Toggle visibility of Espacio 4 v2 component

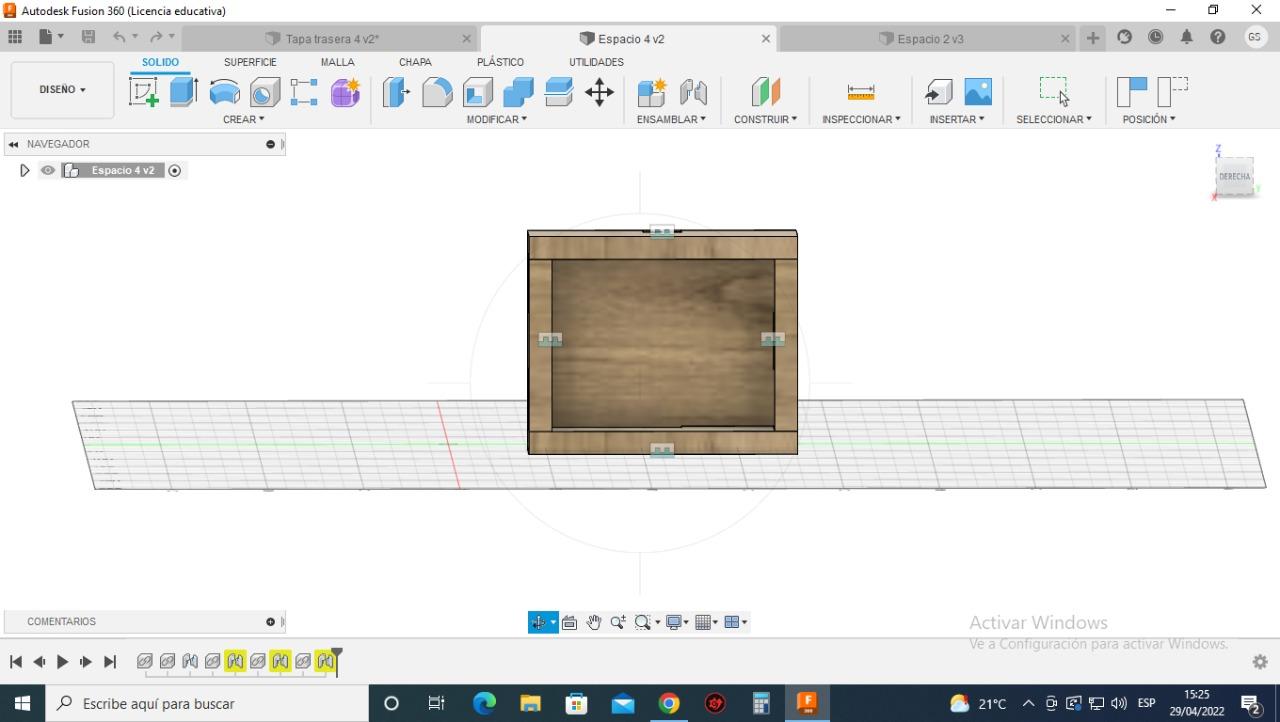point(48,171)
